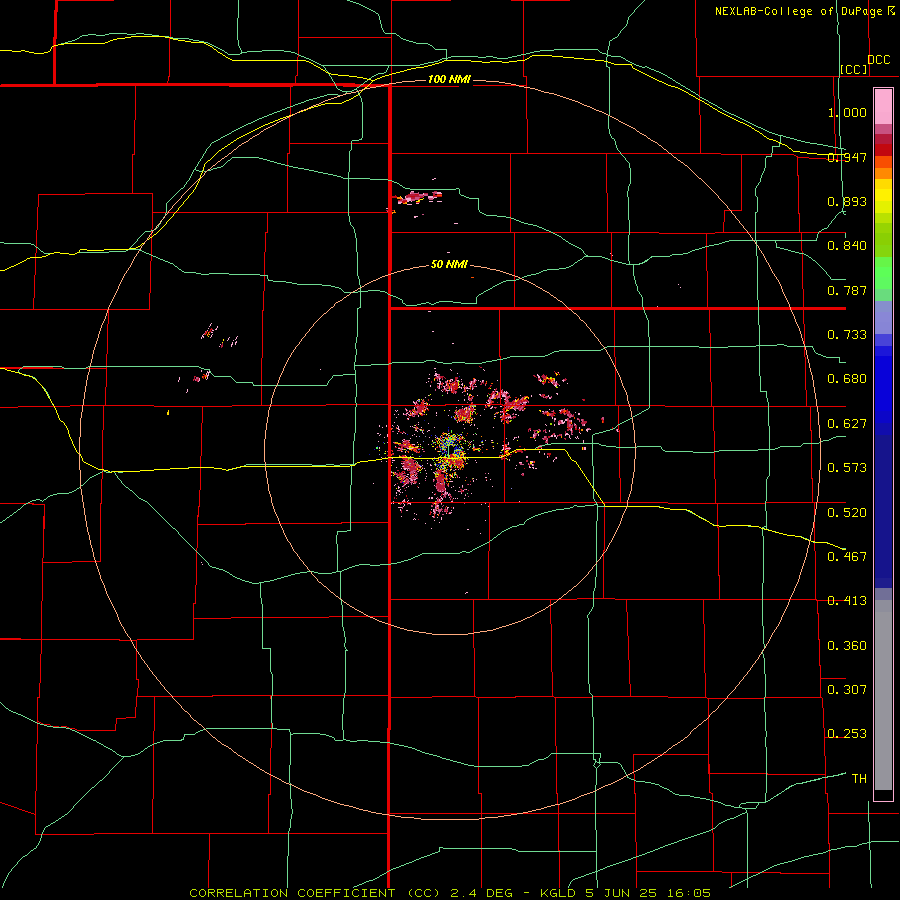The height and width of the screenshot is (900, 900).
Task: Click the 0.840 legend value
Action: click(x=847, y=246)
